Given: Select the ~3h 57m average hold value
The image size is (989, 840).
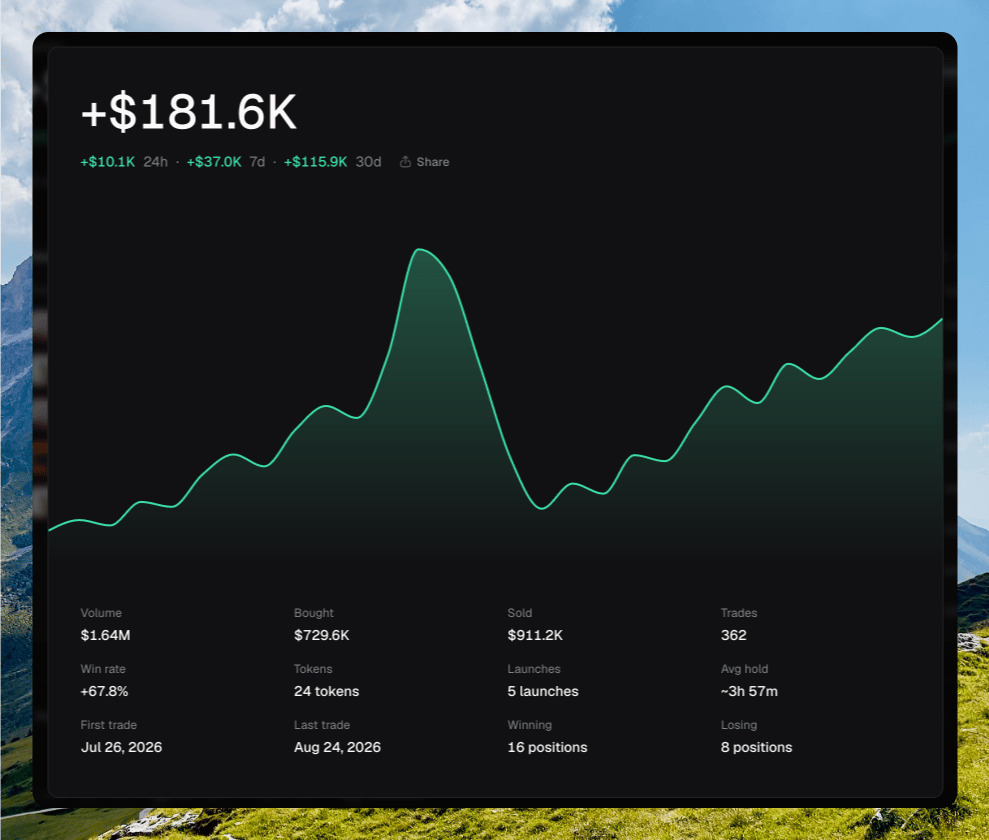Looking at the screenshot, I should click(x=749, y=691).
